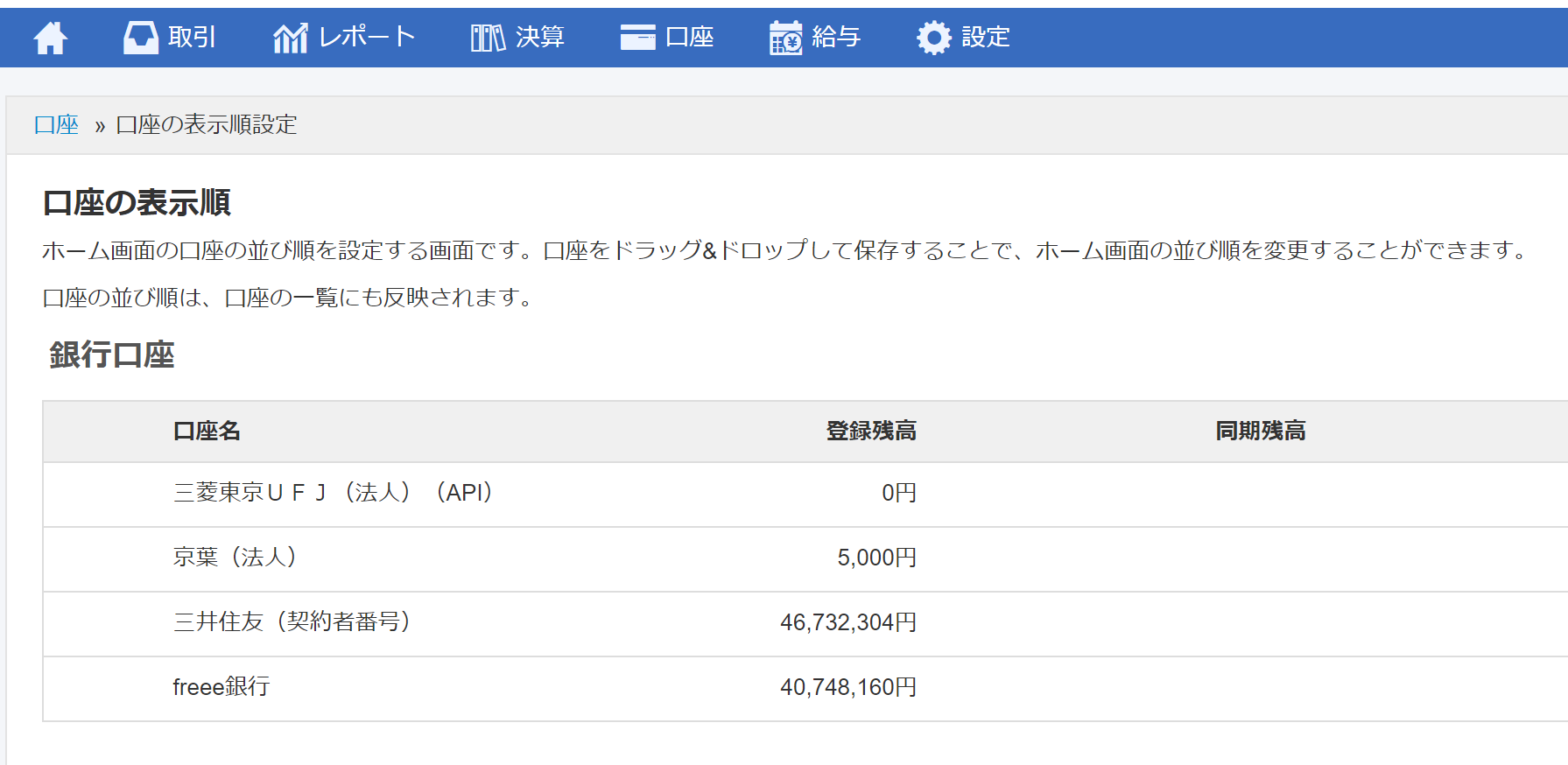Click the 40,748,160円 balance value
Viewport: 1568px width, 765px height.
point(848,687)
